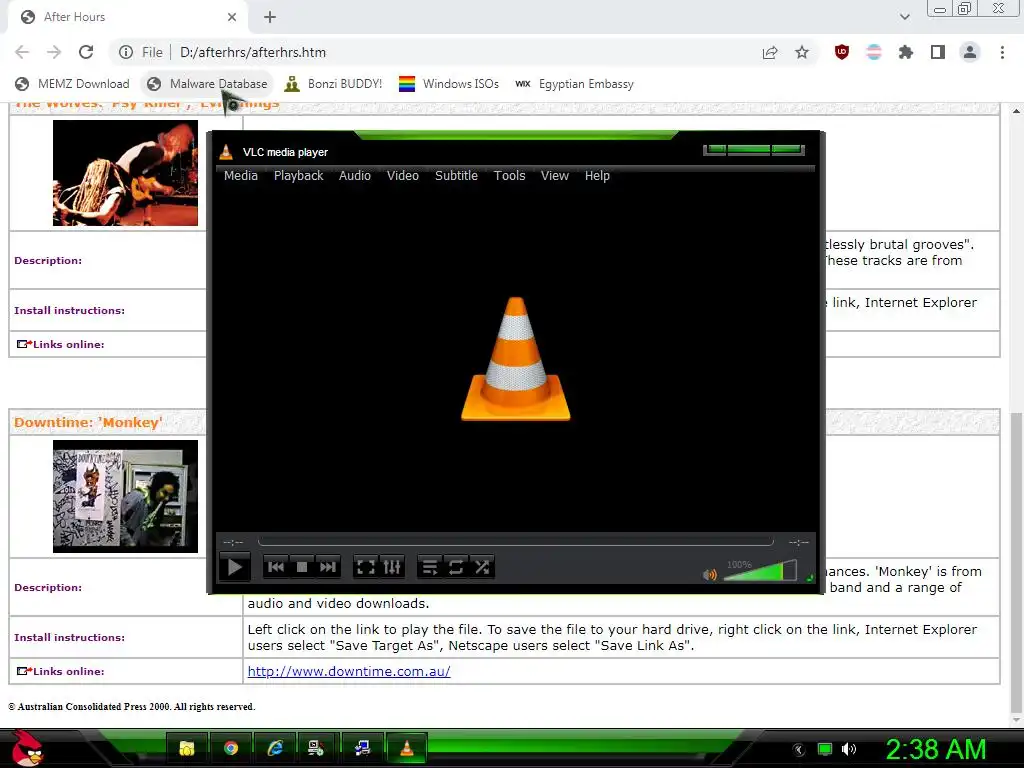Share this page icon

point(770,52)
